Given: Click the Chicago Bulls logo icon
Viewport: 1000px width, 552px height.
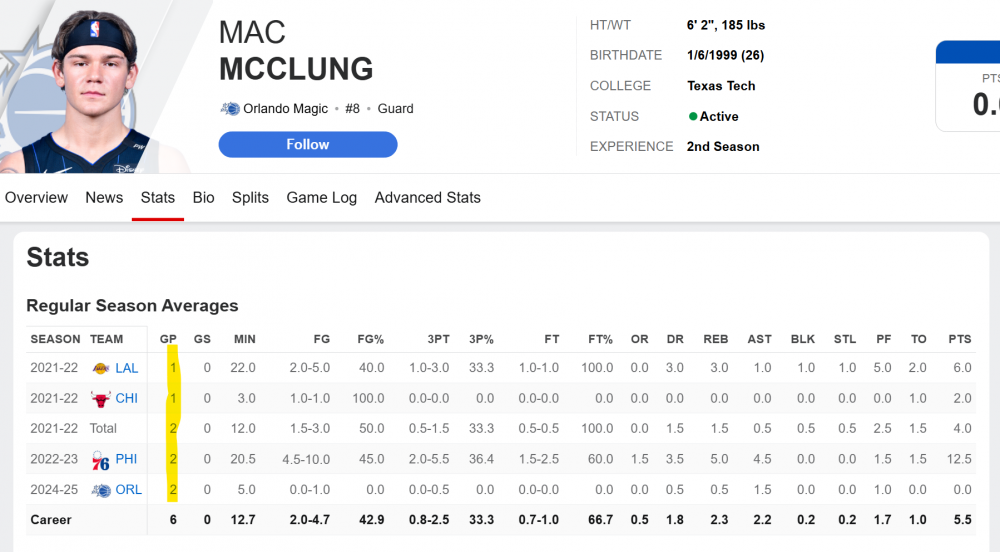Looking at the screenshot, I should pos(100,398).
